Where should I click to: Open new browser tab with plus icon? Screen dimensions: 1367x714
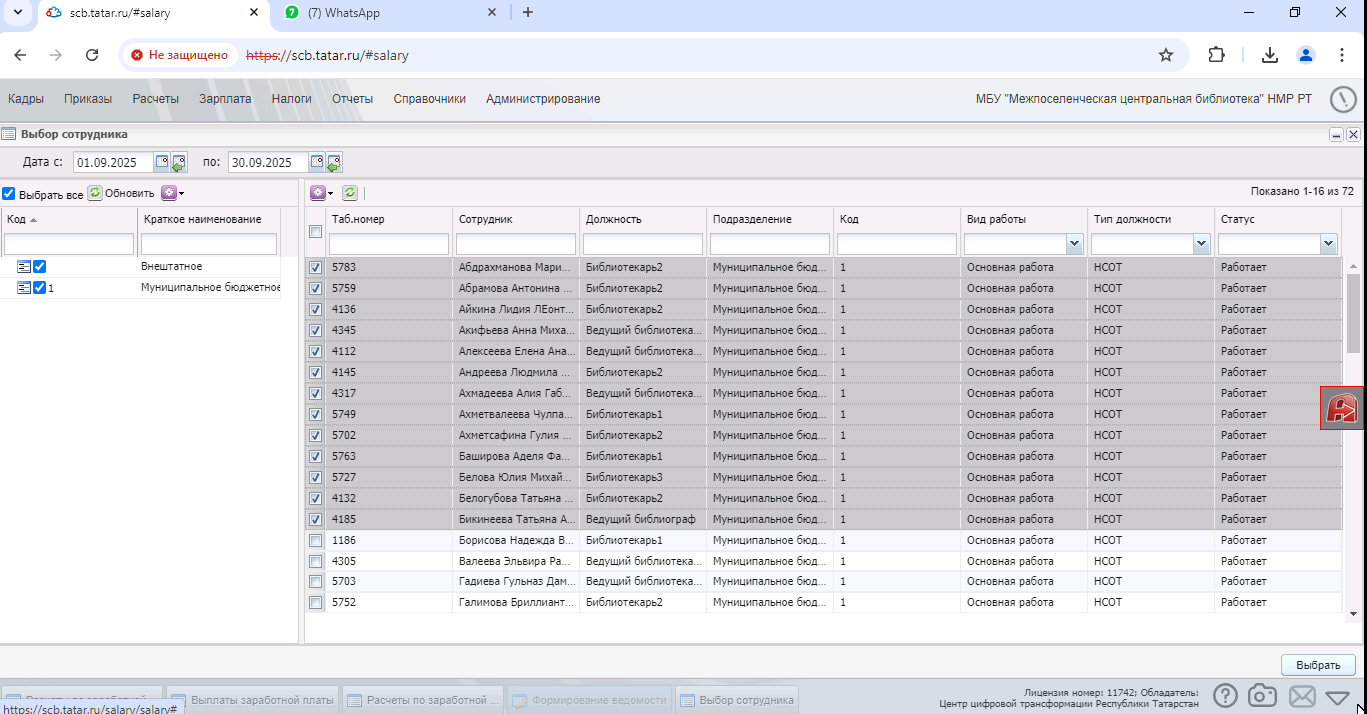click(x=528, y=13)
